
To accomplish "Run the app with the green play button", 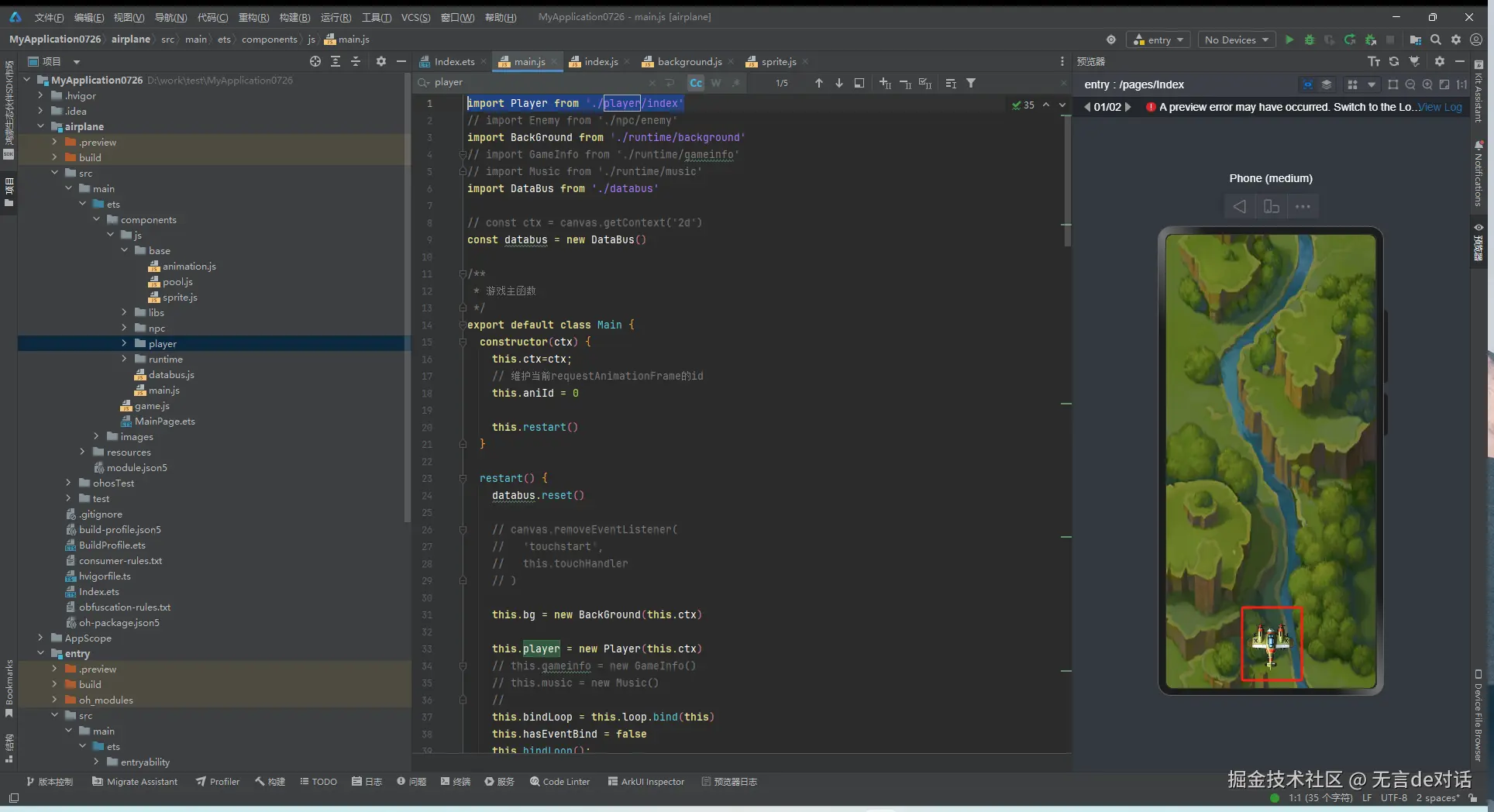I will tap(1289, 40).
